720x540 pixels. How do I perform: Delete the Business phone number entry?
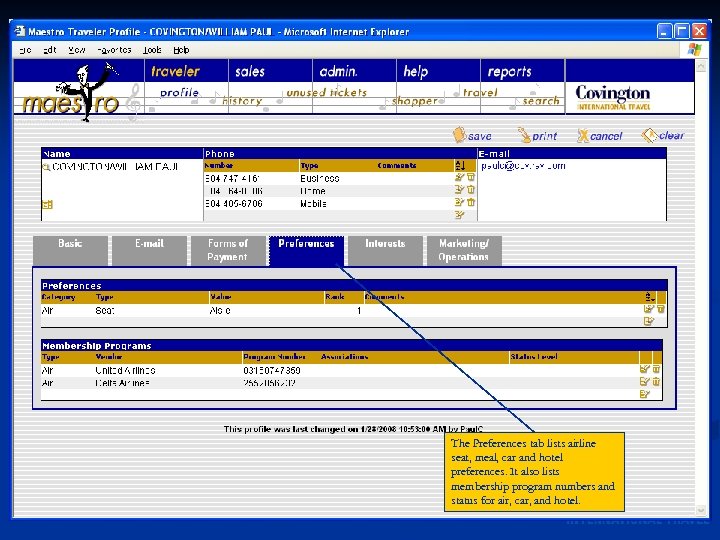pos(471,177)
